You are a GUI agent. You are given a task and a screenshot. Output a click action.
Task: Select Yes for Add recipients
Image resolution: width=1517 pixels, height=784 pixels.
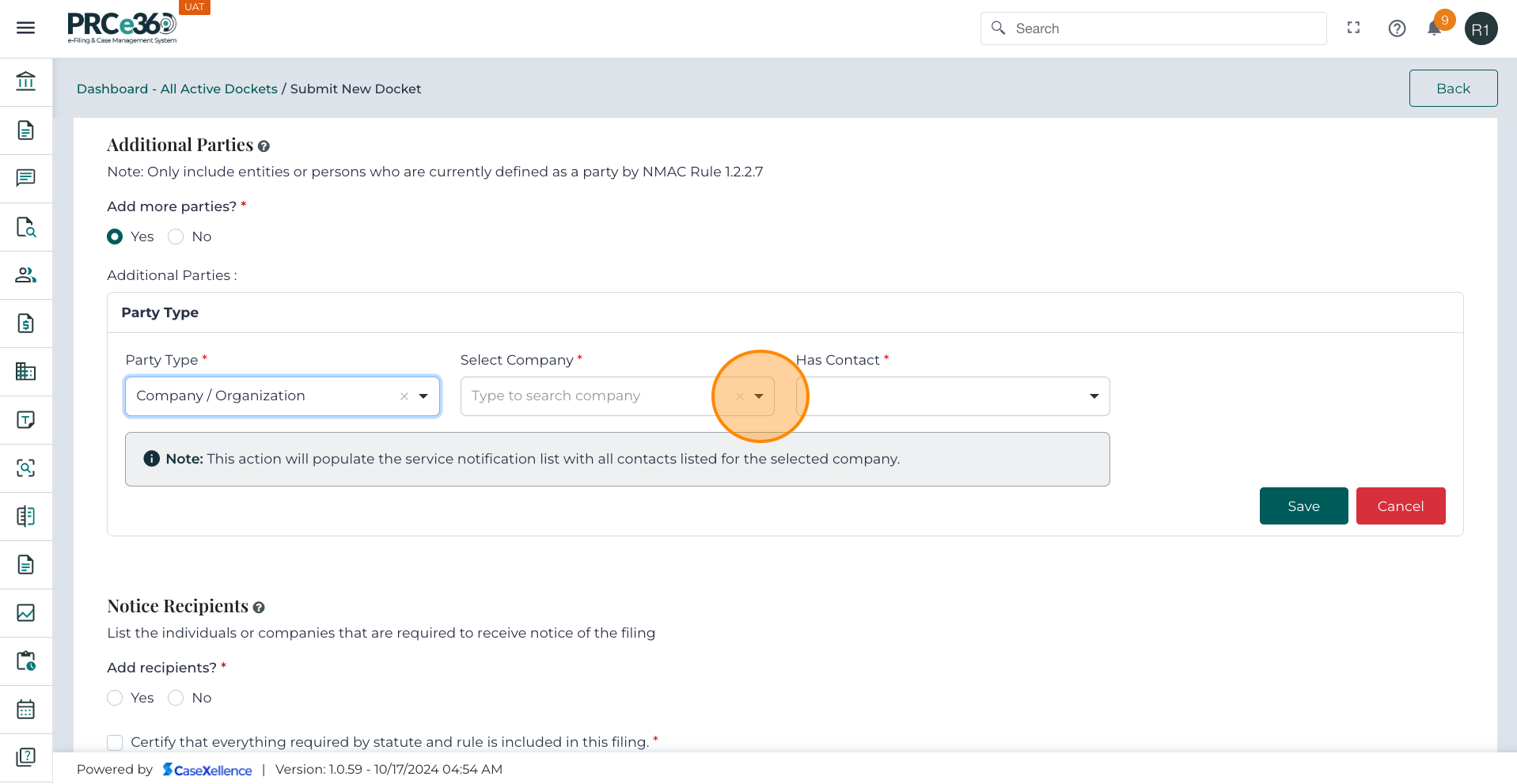tap(115, 698)
